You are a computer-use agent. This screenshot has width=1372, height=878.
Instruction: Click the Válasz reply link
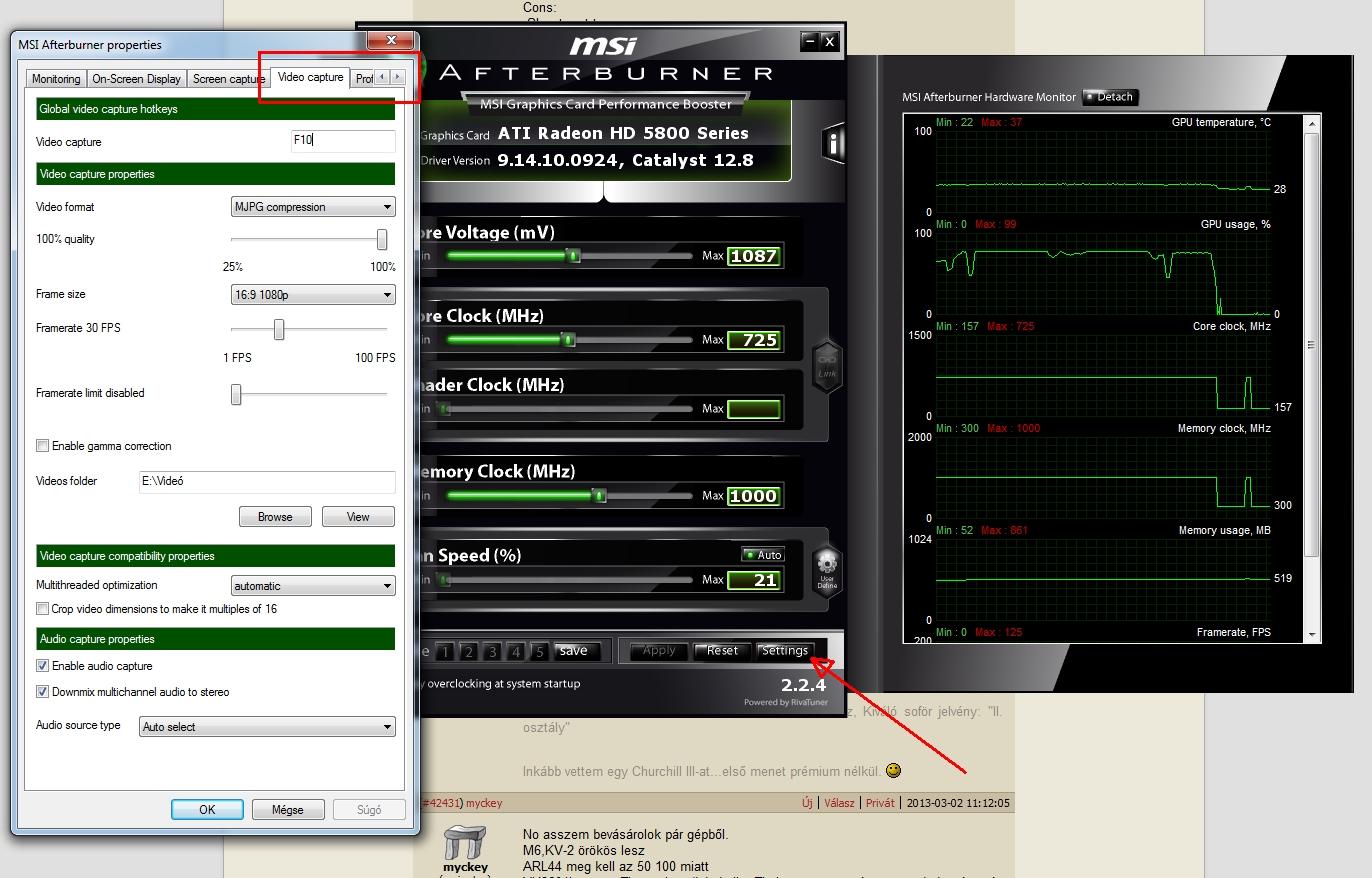click(839, 803)
